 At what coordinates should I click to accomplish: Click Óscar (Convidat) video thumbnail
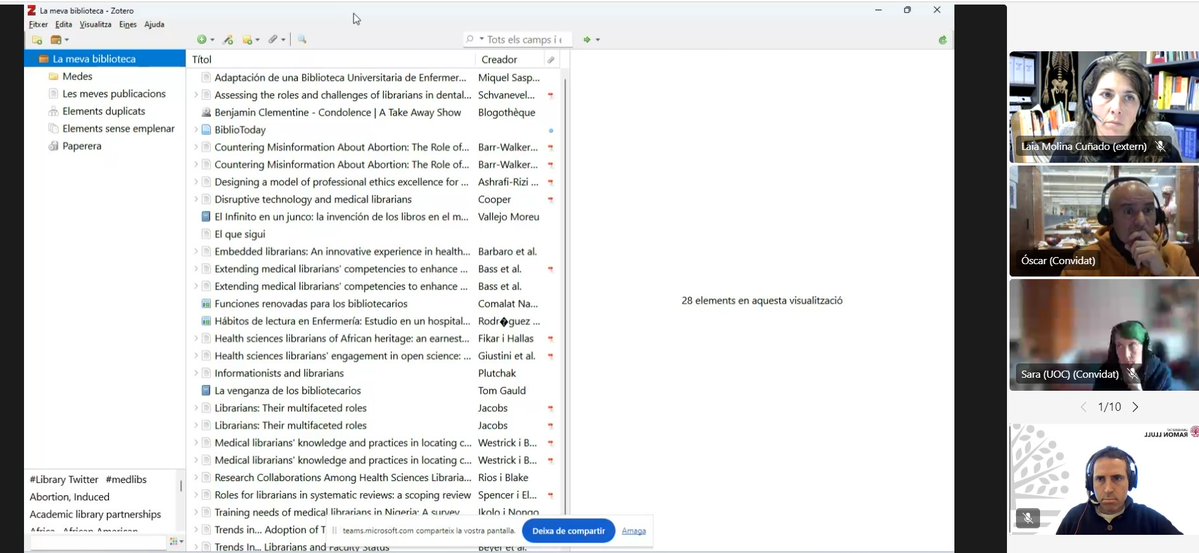[1103, 220]
